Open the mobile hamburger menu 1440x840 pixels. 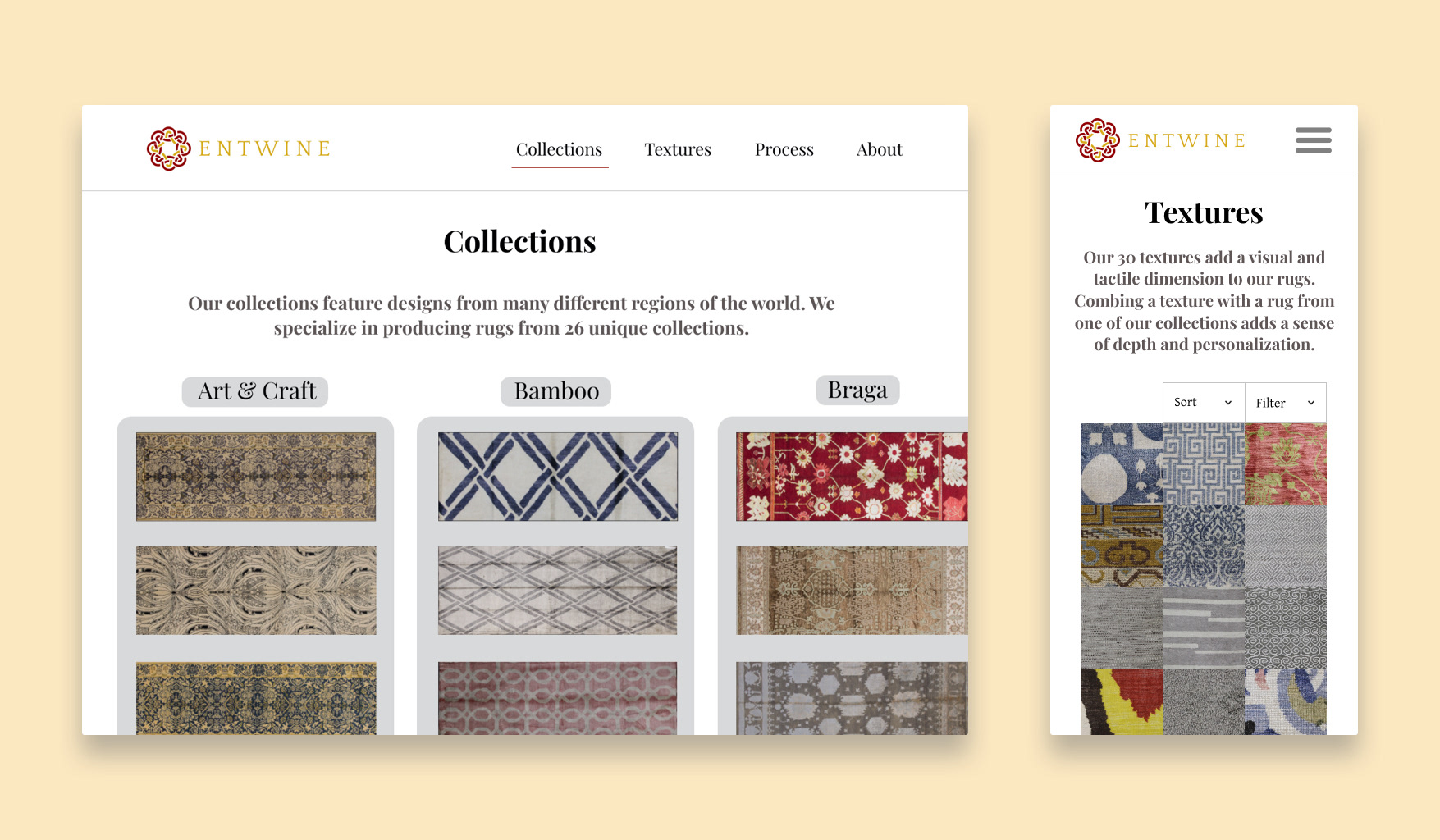click(x=1314, y=139)
